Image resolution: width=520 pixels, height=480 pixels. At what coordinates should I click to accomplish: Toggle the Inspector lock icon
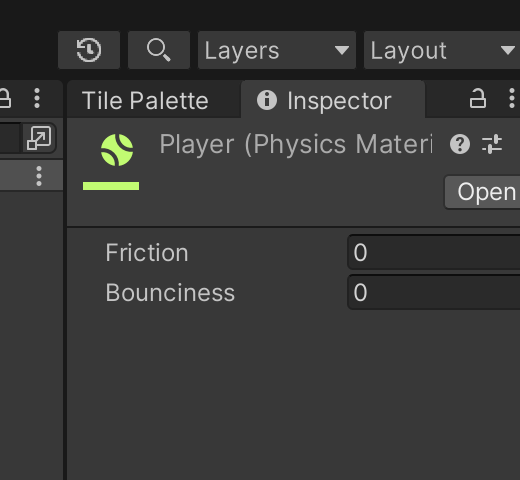[x=477, y=98]
